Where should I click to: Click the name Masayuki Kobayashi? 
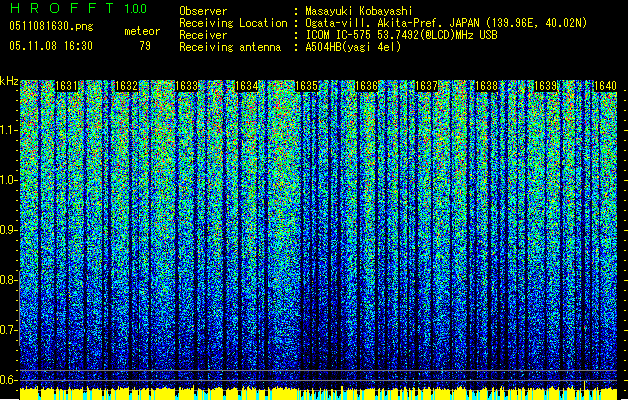[x=359, y=11]
